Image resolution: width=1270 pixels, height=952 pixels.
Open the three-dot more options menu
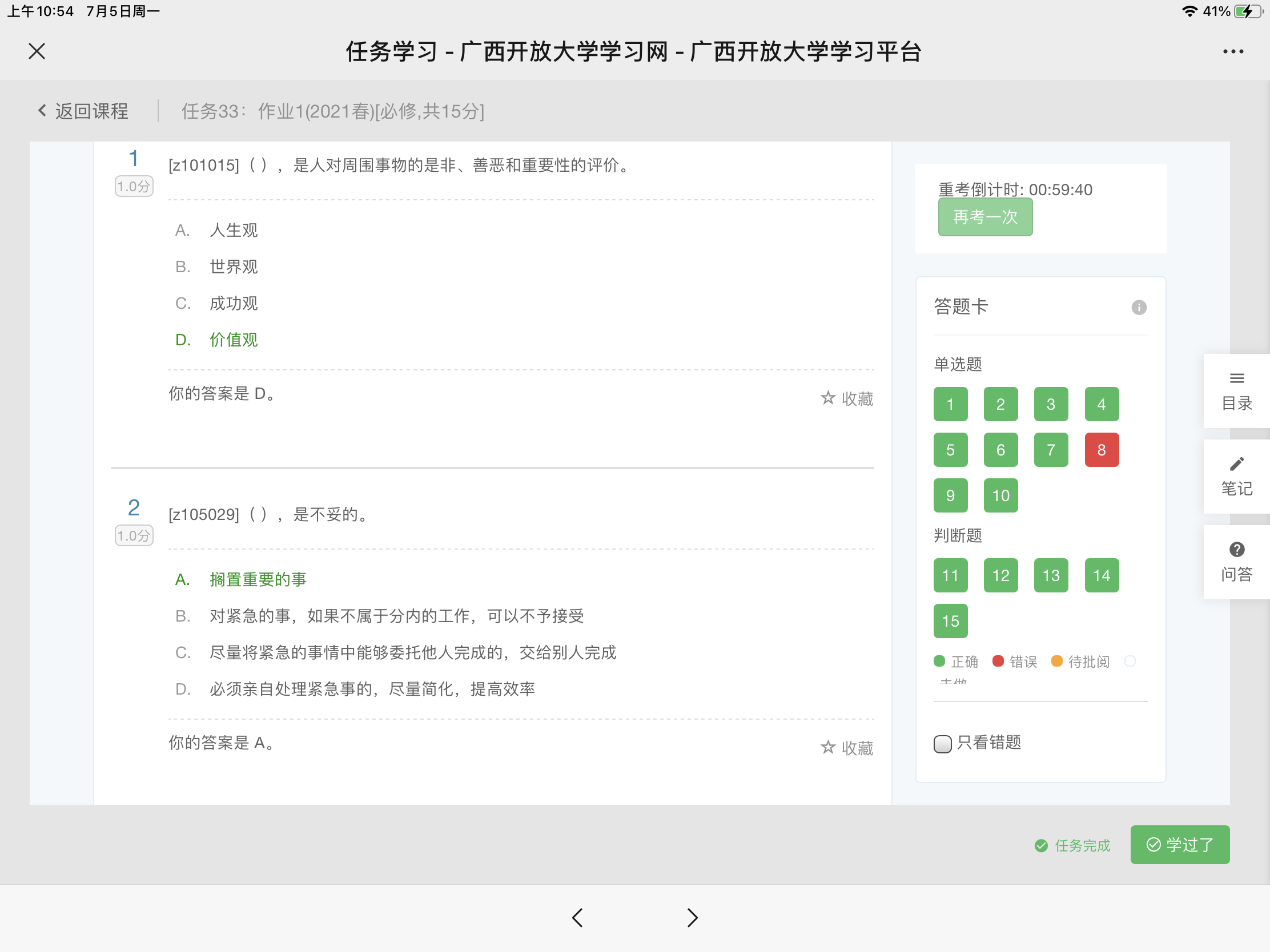(x=1233, y=51)
